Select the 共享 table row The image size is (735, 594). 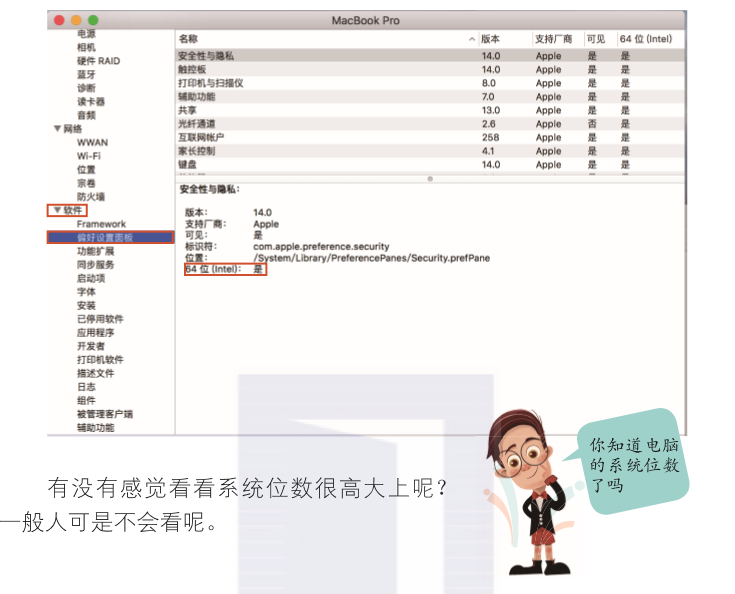pos(430,110)
